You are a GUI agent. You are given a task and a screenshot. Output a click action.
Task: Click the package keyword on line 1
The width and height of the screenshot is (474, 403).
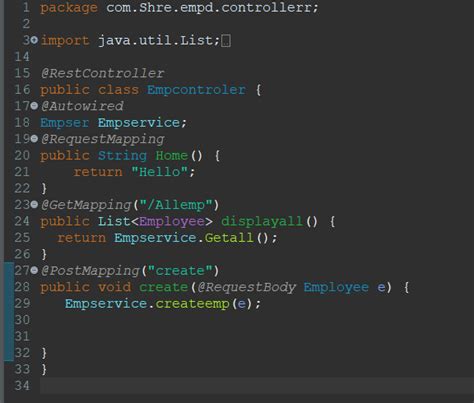pyautogui.click(x=69, y=8)
